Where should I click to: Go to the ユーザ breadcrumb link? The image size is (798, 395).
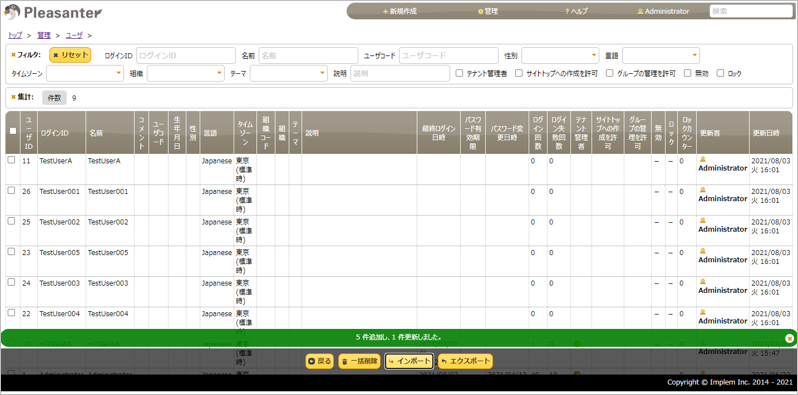[74, 35]
